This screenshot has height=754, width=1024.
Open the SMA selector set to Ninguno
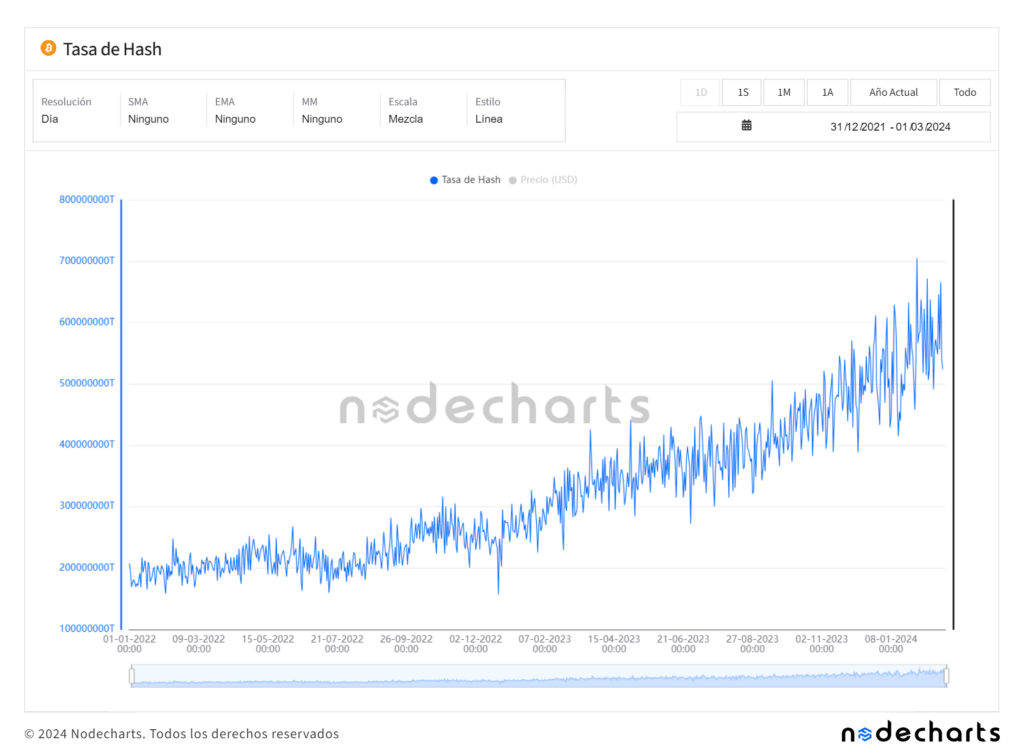(x=160, y=110)
